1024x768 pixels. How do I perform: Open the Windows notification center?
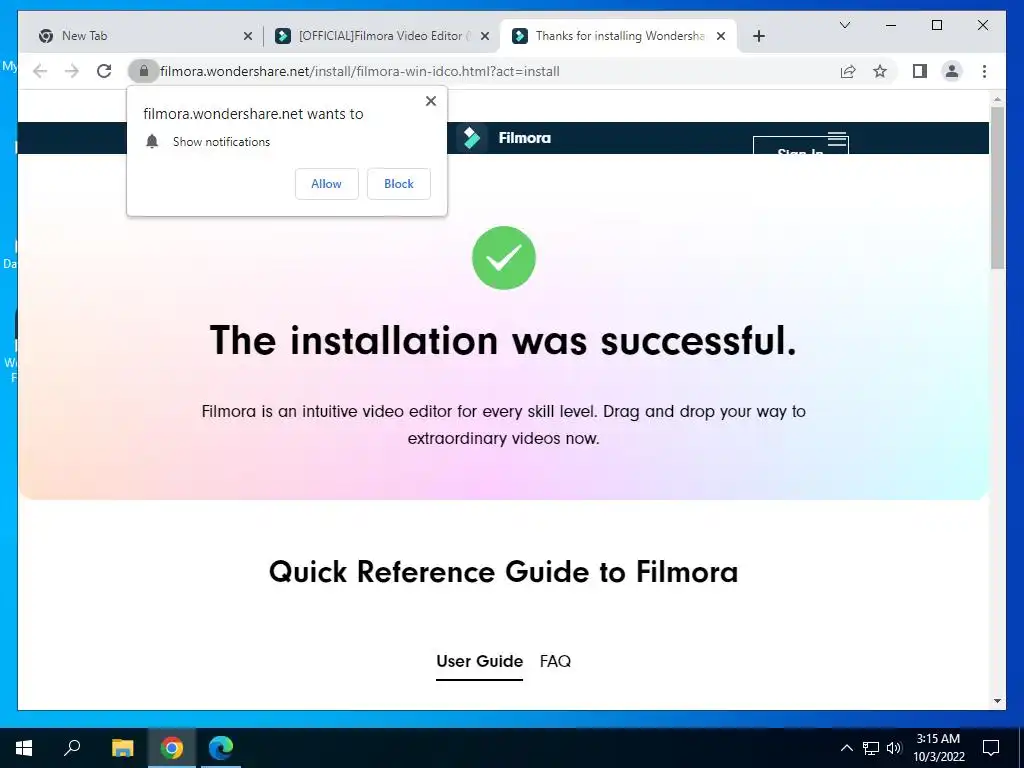(991, 748)
